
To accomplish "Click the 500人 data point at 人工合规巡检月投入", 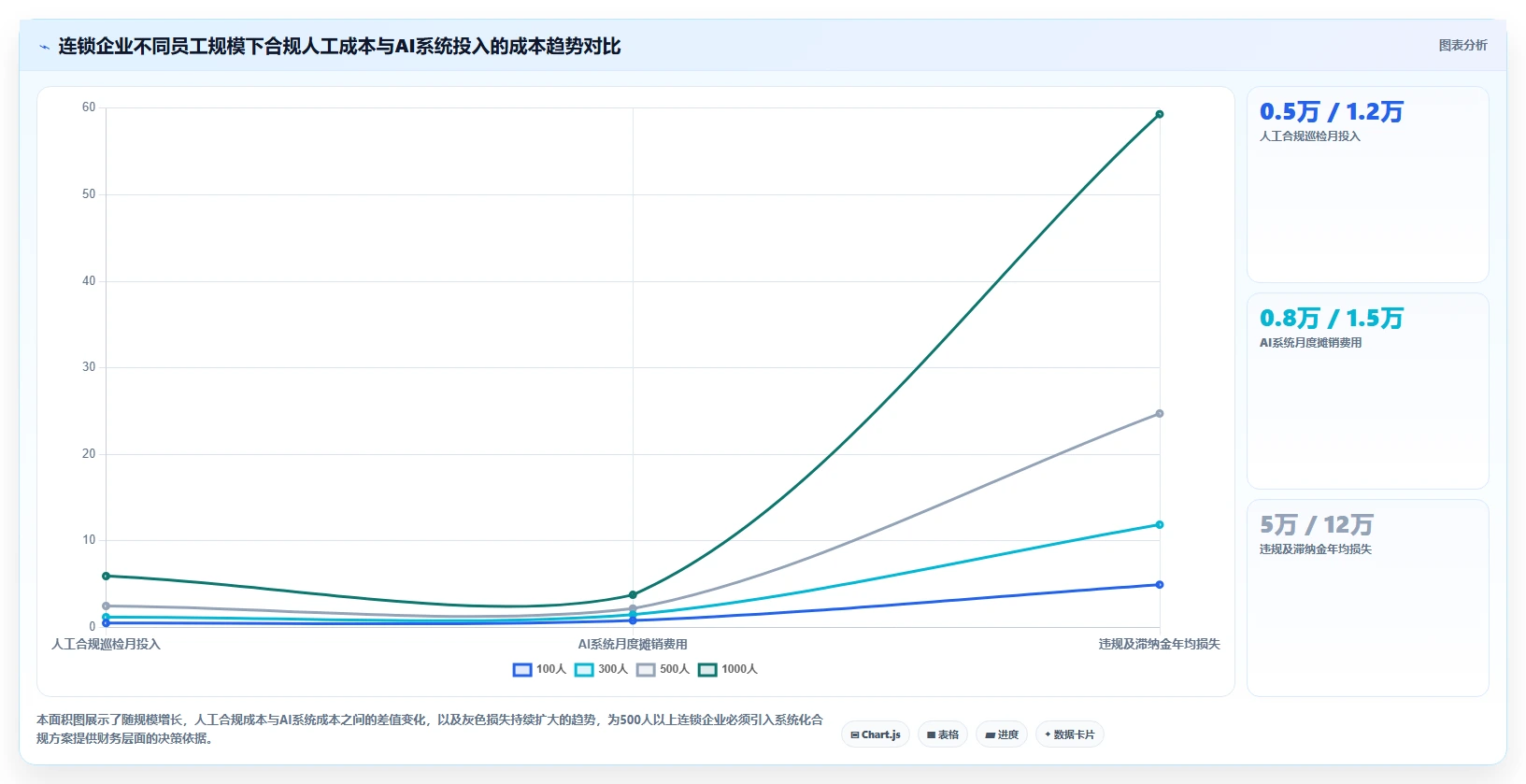I will pos(106,606).
